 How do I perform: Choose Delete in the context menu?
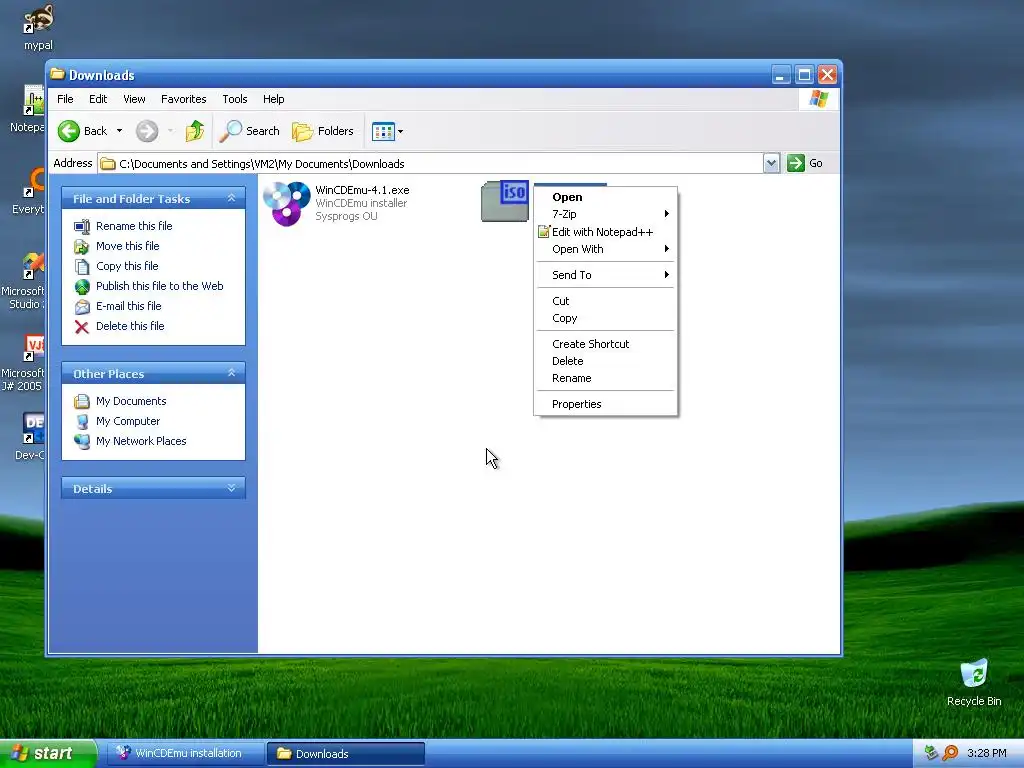pyautogui.click(x=605, y=361)
